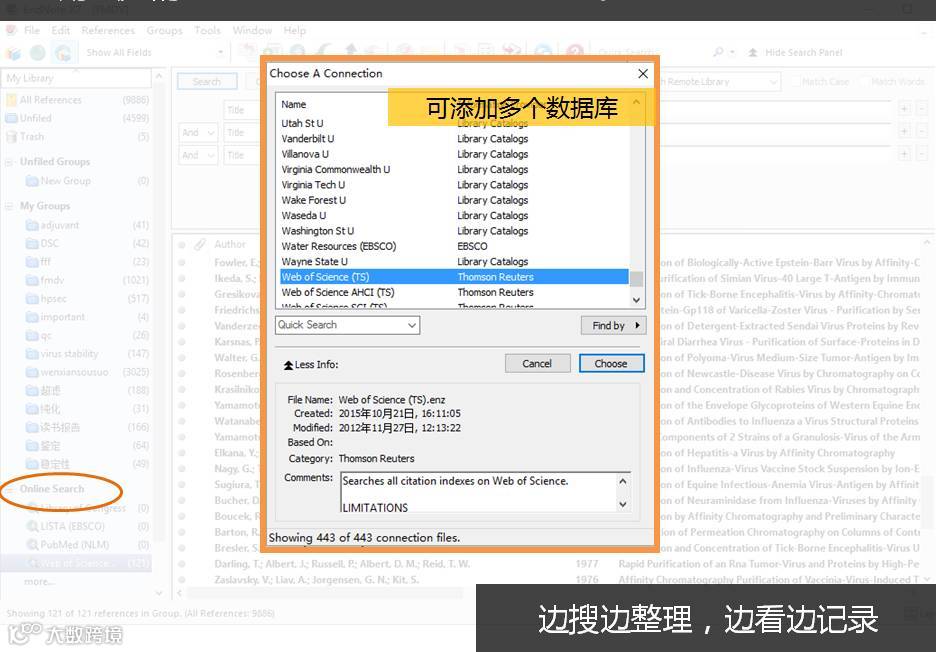Open the Tools menu

coord(207,30)
